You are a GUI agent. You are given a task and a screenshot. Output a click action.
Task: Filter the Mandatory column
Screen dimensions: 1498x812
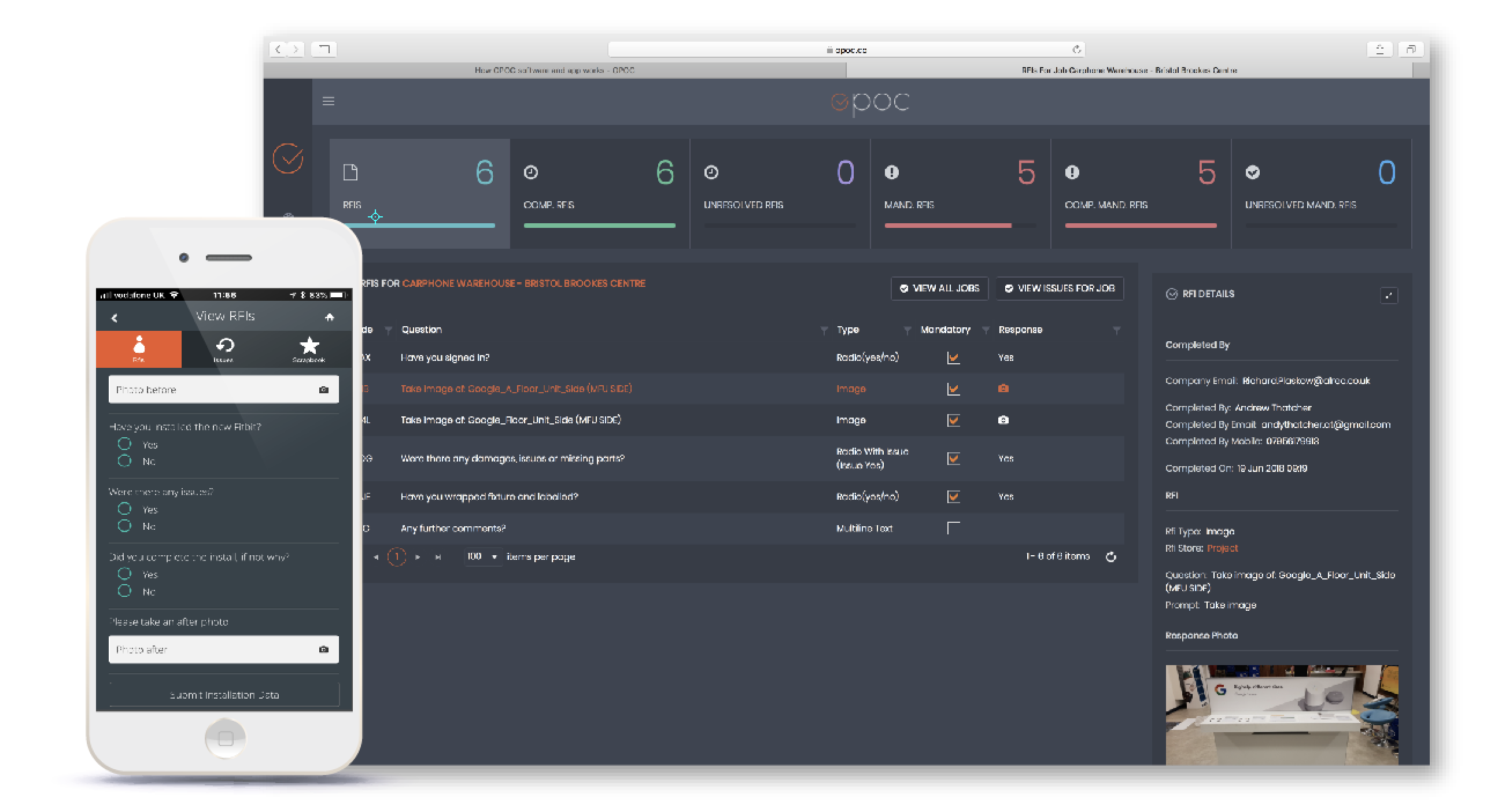click(x=986, y=330)
